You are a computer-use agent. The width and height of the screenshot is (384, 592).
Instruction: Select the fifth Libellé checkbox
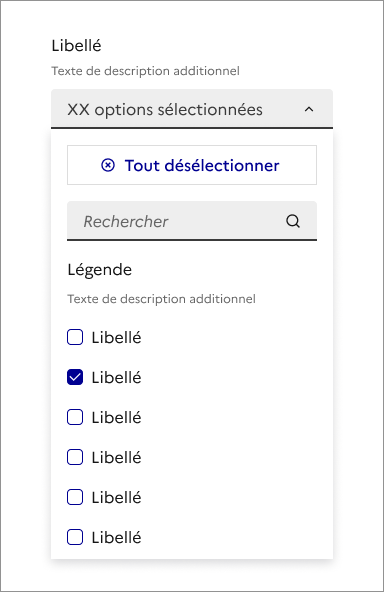point(75,497)
